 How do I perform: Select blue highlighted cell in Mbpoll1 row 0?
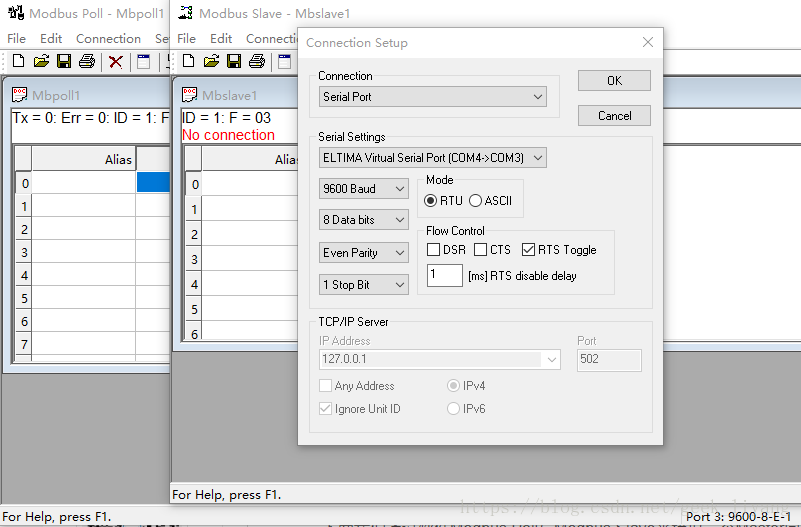point(153,183)
